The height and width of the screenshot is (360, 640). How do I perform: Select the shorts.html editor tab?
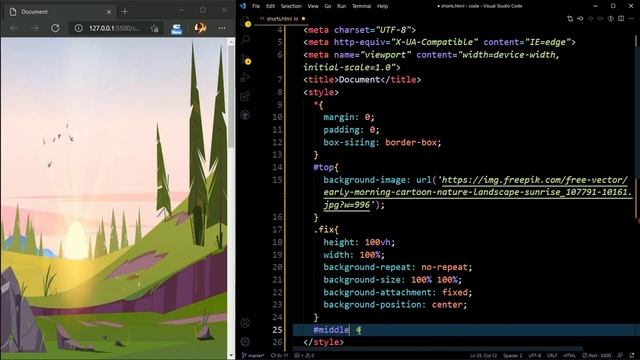pos(282,19)
